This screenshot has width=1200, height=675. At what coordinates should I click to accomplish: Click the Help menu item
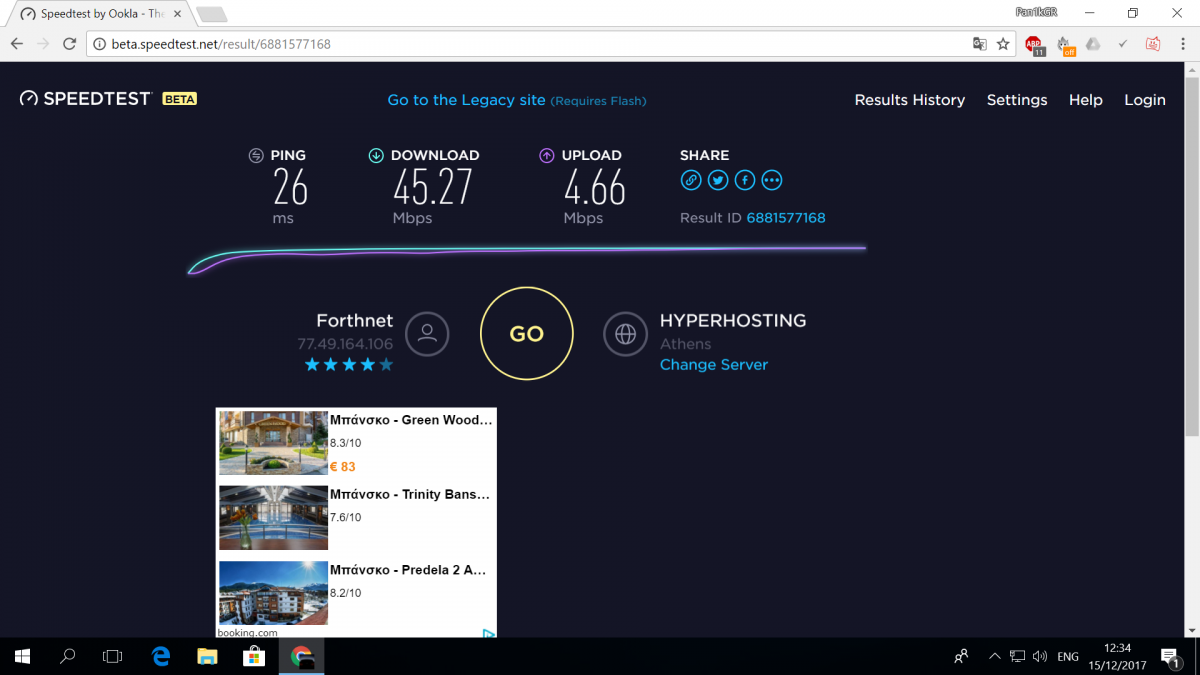[x=1085, y=100]
